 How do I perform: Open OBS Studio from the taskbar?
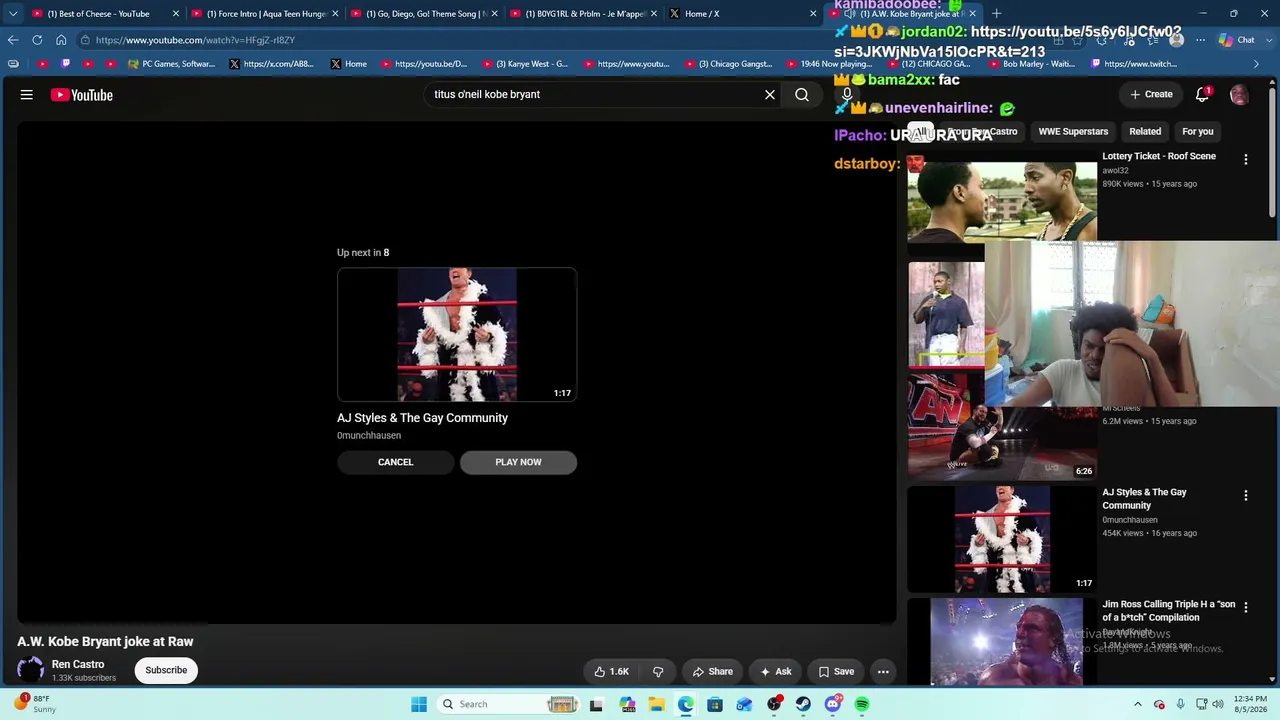pyautogui.click(x=774, y=704)
